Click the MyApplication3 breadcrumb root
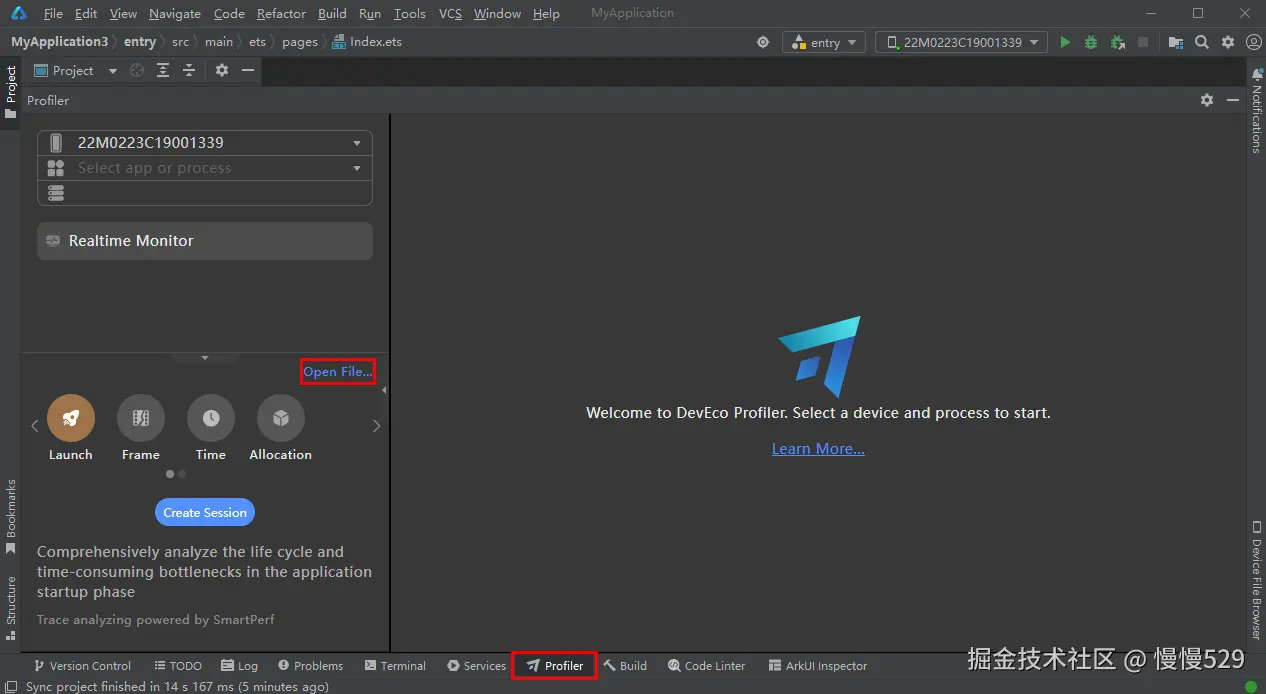Screen dimensions: 1266x694 pos(59,42)
